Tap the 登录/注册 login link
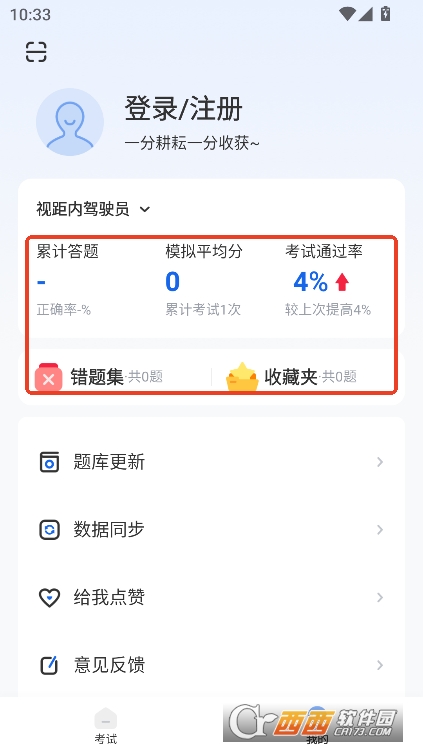Image resolution: width=423 pixels, height=752 pixels. coord(184,109)
